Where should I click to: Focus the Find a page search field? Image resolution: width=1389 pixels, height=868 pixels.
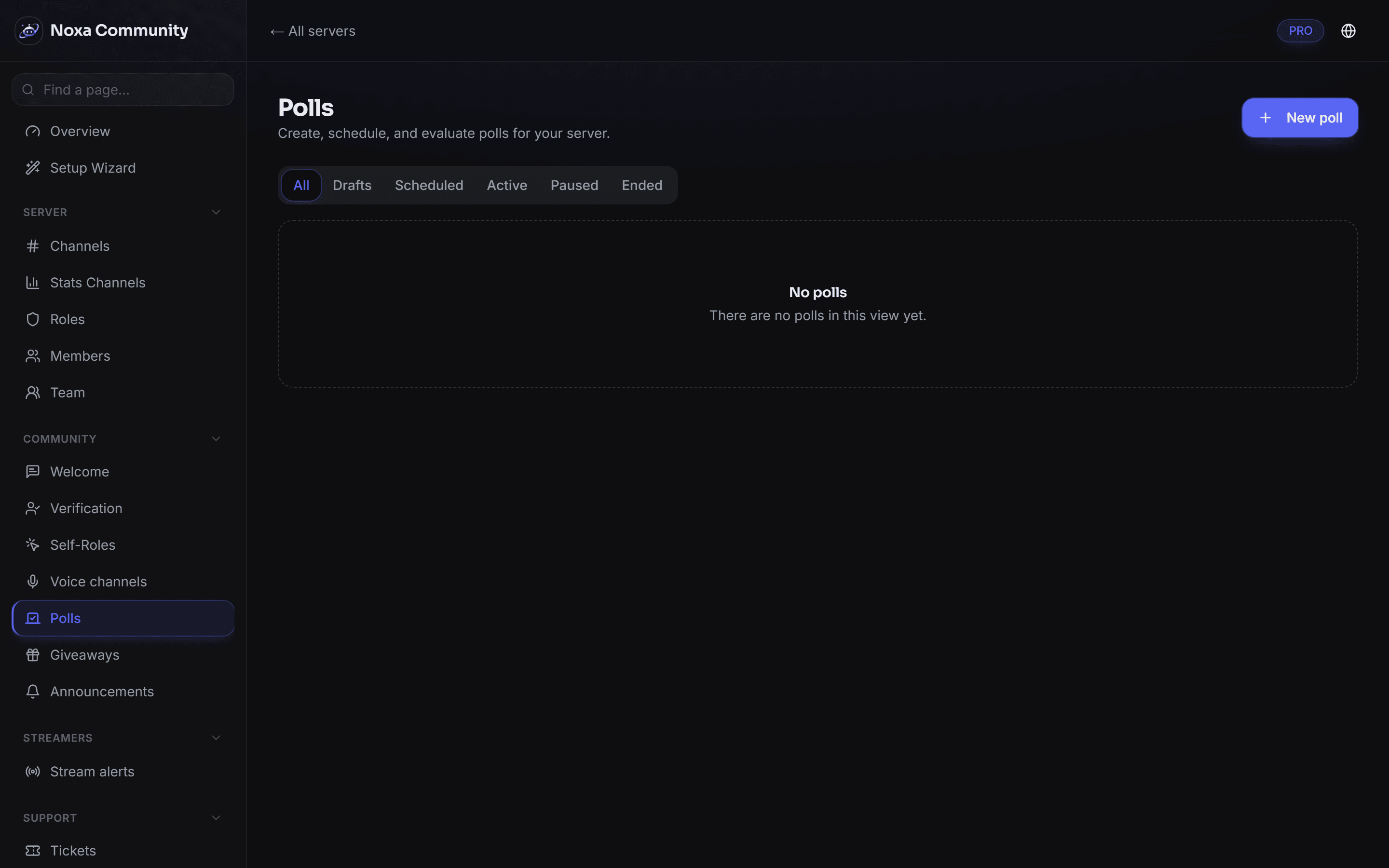click(x=123, y=90)
